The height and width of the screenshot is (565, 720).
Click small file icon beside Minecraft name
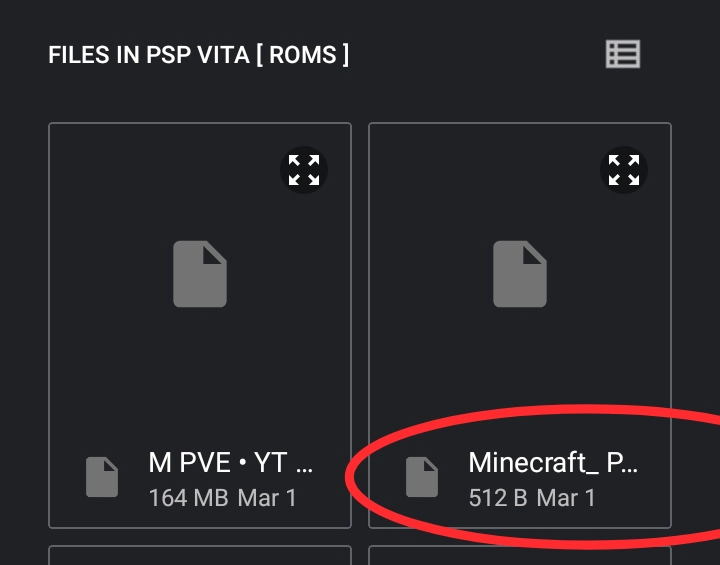422,477
